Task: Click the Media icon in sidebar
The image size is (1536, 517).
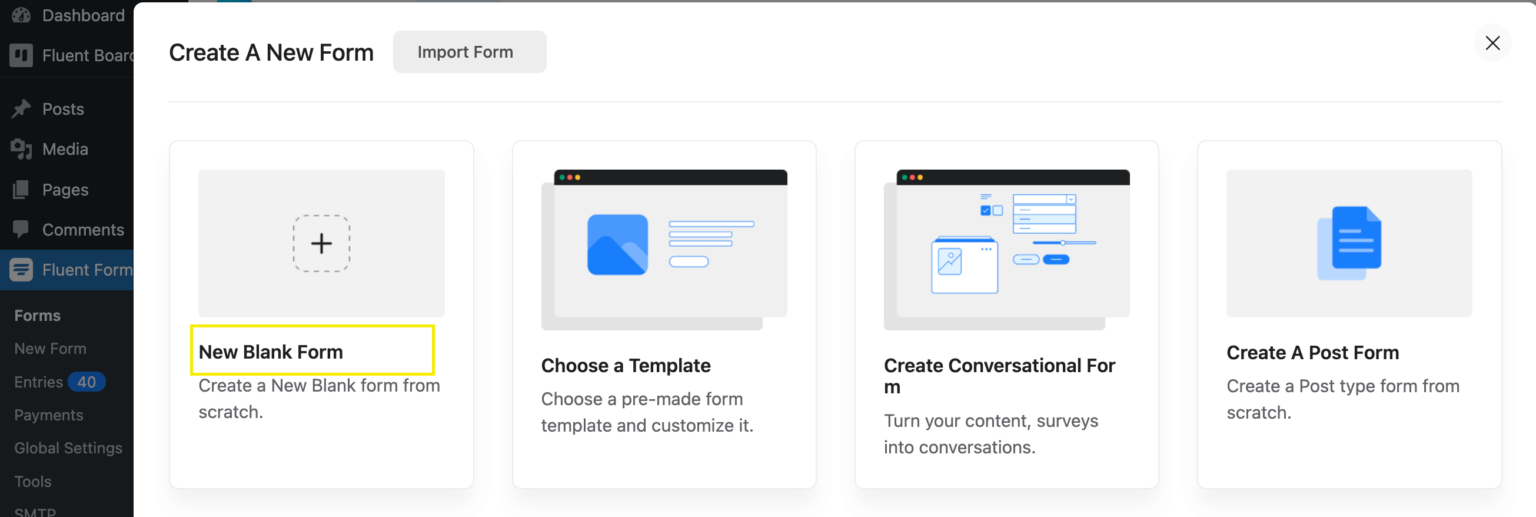Action: [21, 149]
